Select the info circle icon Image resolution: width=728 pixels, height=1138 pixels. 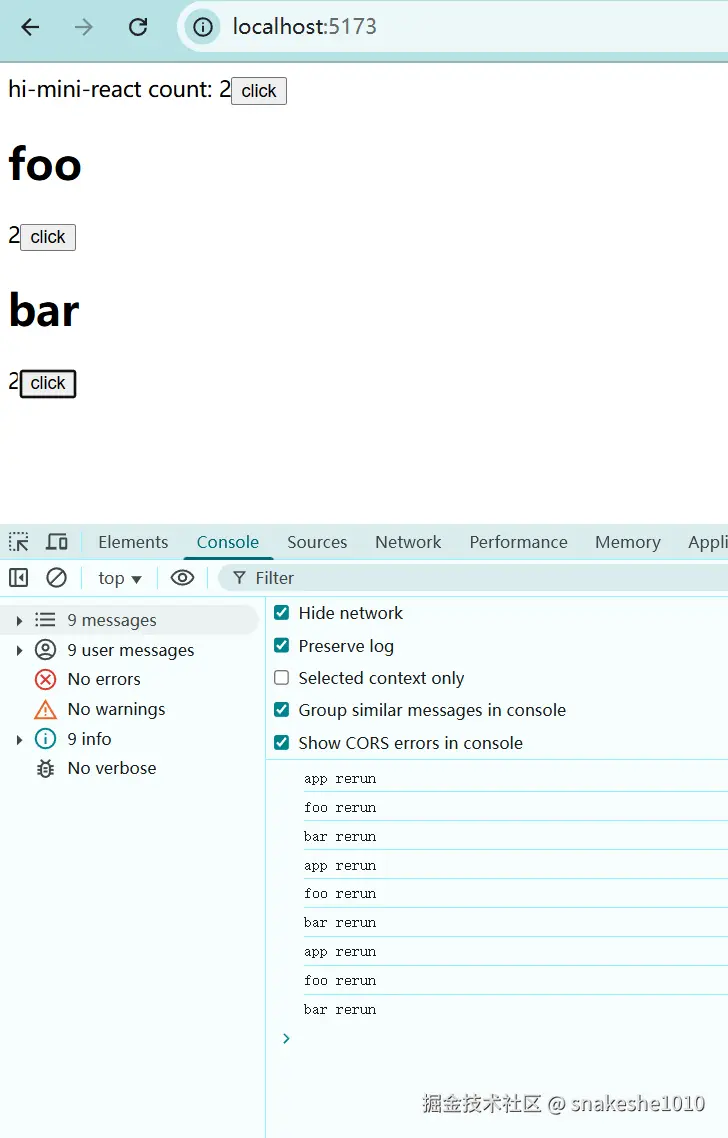click(45, 739)
